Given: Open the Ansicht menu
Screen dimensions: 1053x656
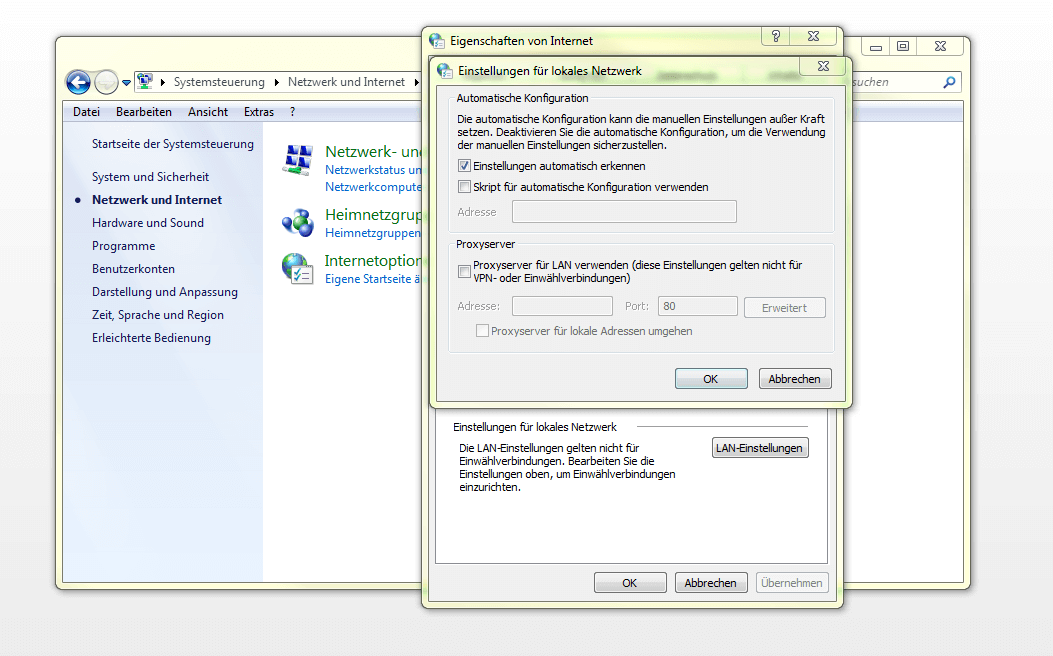Looking at the screenshot, I should tap(208, 112).
